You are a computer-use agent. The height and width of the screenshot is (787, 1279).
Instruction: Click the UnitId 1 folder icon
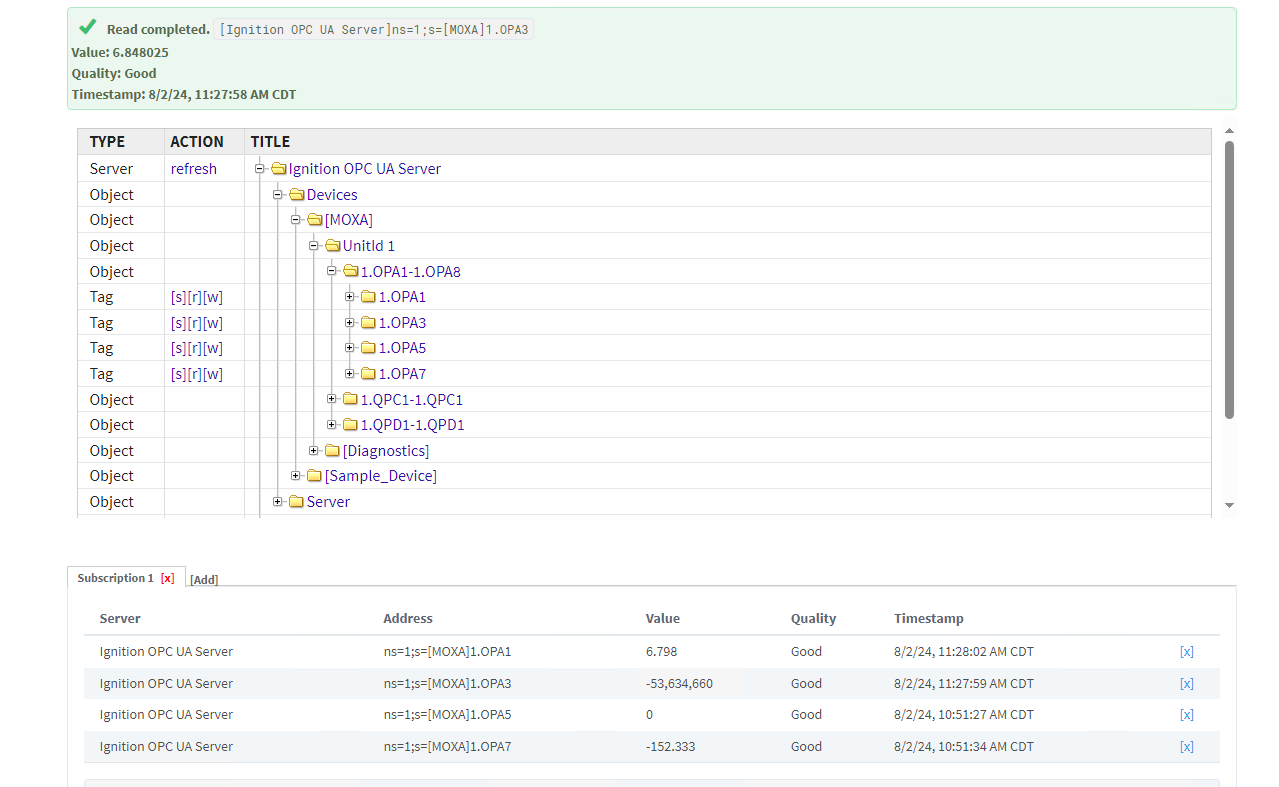[333, 246]
